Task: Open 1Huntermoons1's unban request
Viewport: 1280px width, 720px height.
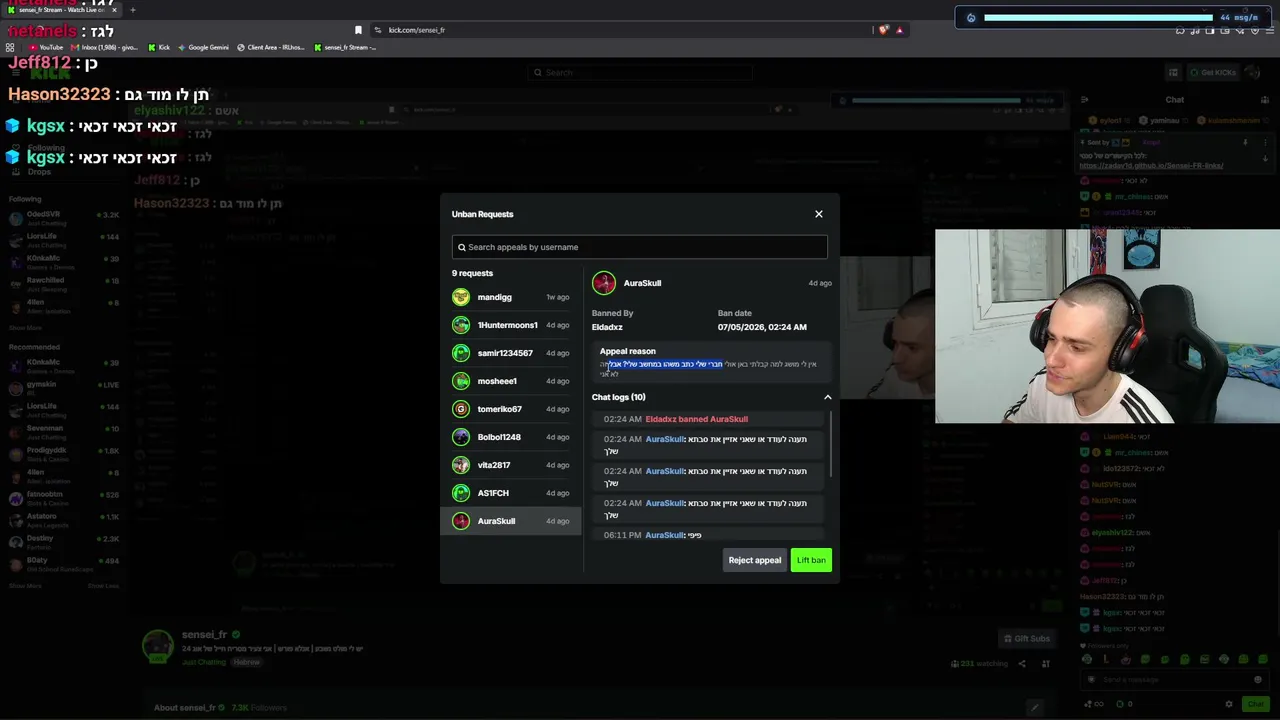Action: point(511,325)
